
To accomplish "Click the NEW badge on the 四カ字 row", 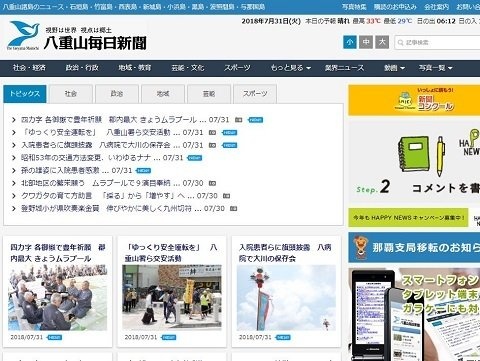I will click(256, 120).
